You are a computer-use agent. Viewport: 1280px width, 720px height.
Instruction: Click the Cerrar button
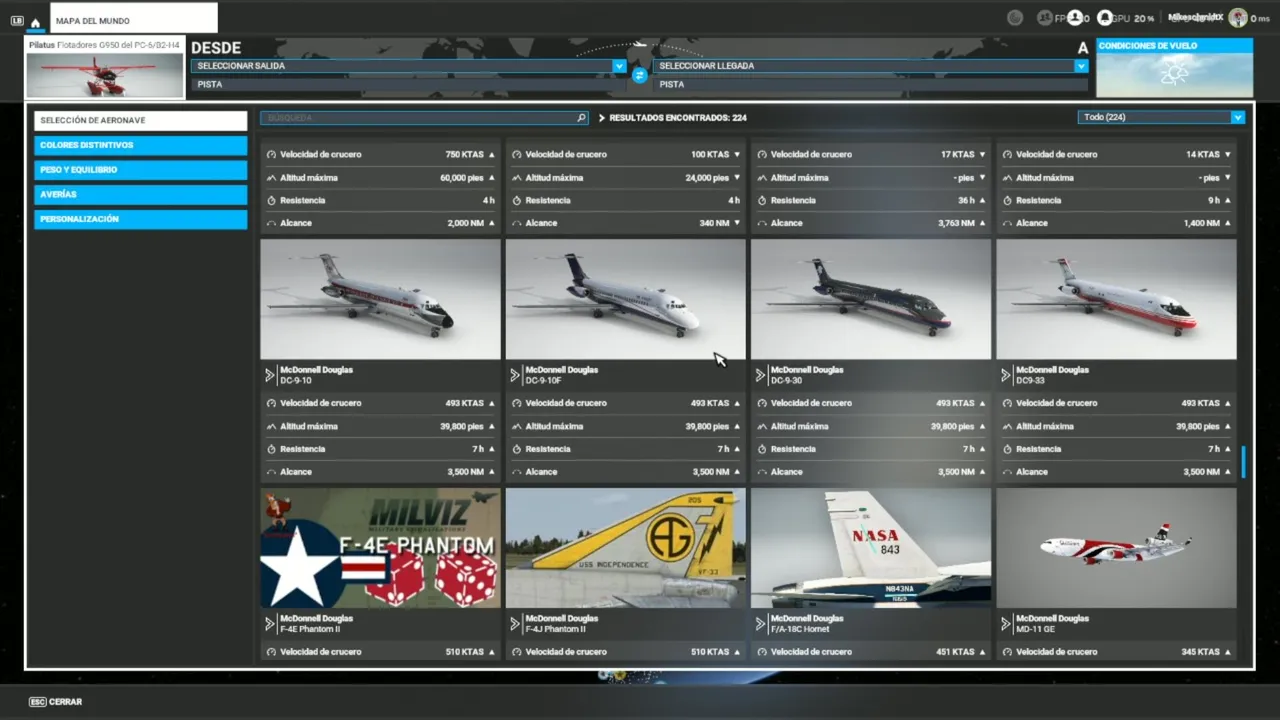coord(56,702)
